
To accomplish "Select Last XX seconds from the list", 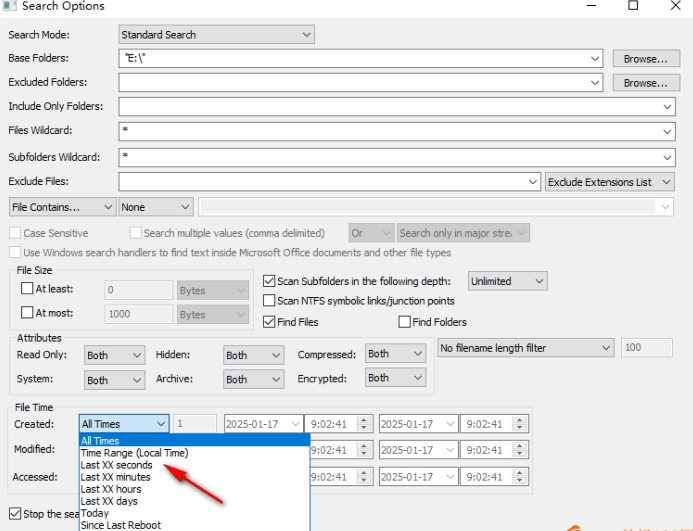I will 117,465.
